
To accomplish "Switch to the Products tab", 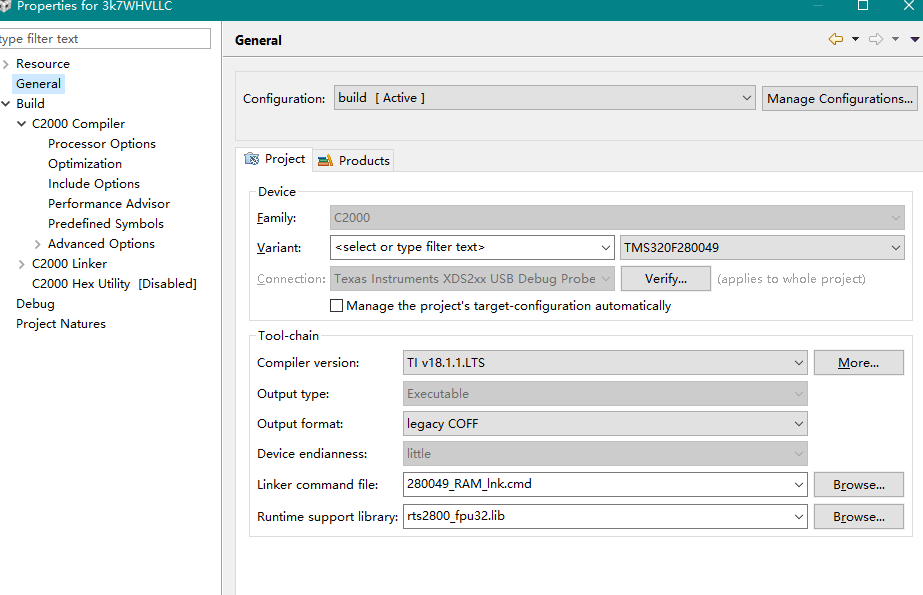I will point(355,160).
